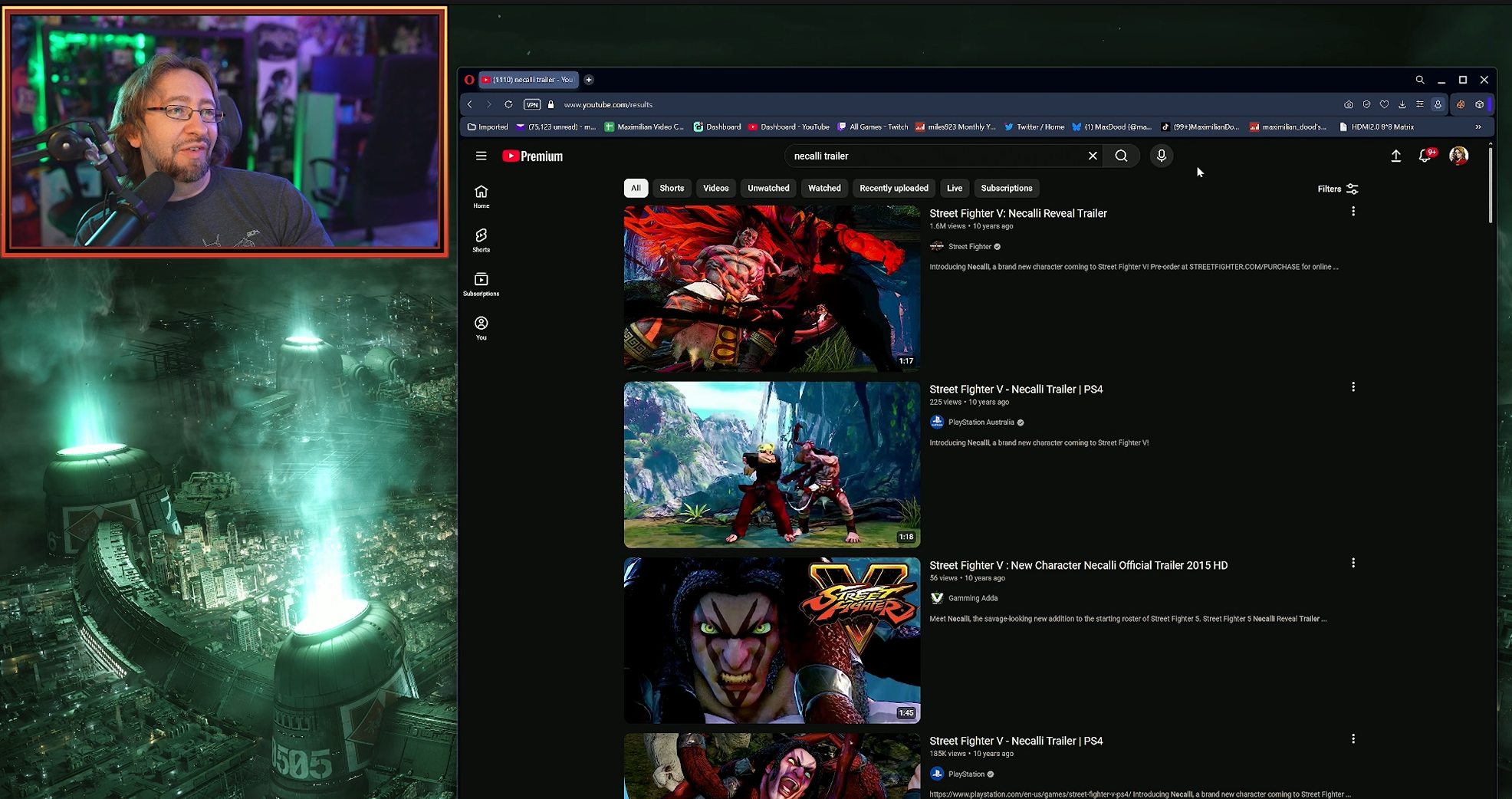Screen dimensions: 1512x799
Task: Clear the YouTube search query
Action: [x=1093, y=156]
